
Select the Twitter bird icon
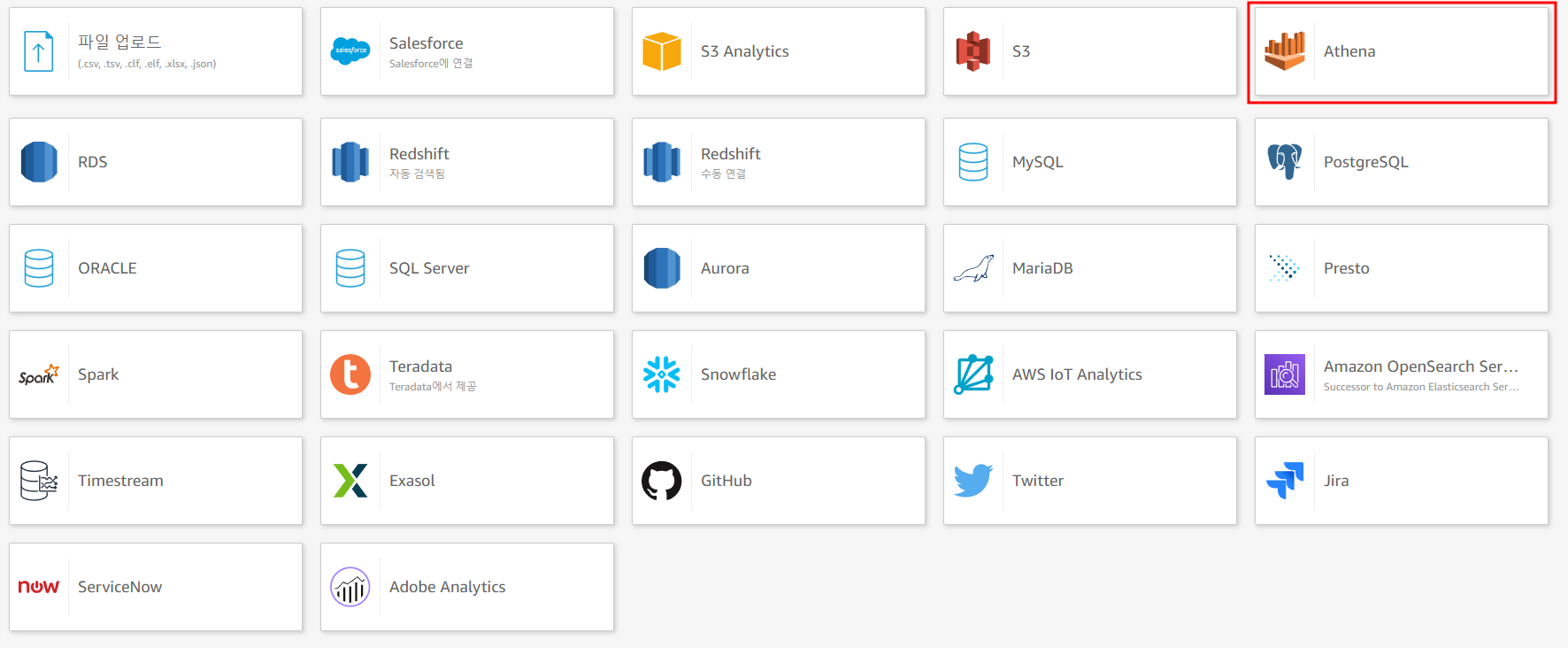click(x=973, y=481)
